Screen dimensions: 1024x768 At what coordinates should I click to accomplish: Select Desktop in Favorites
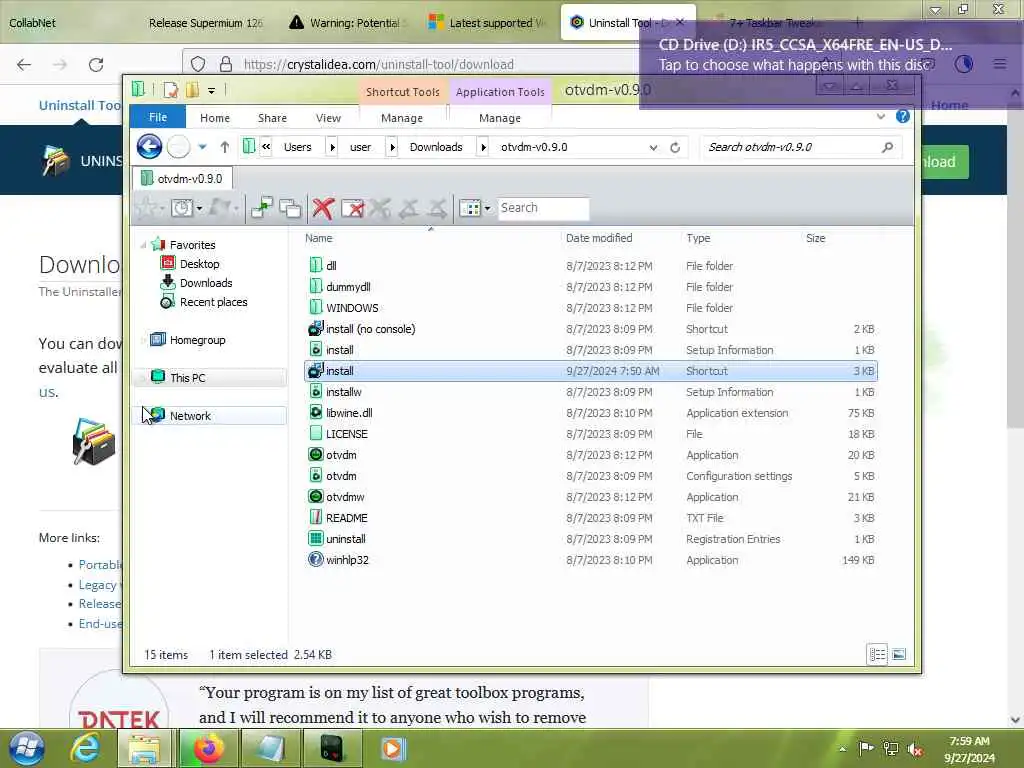point(200,264)
